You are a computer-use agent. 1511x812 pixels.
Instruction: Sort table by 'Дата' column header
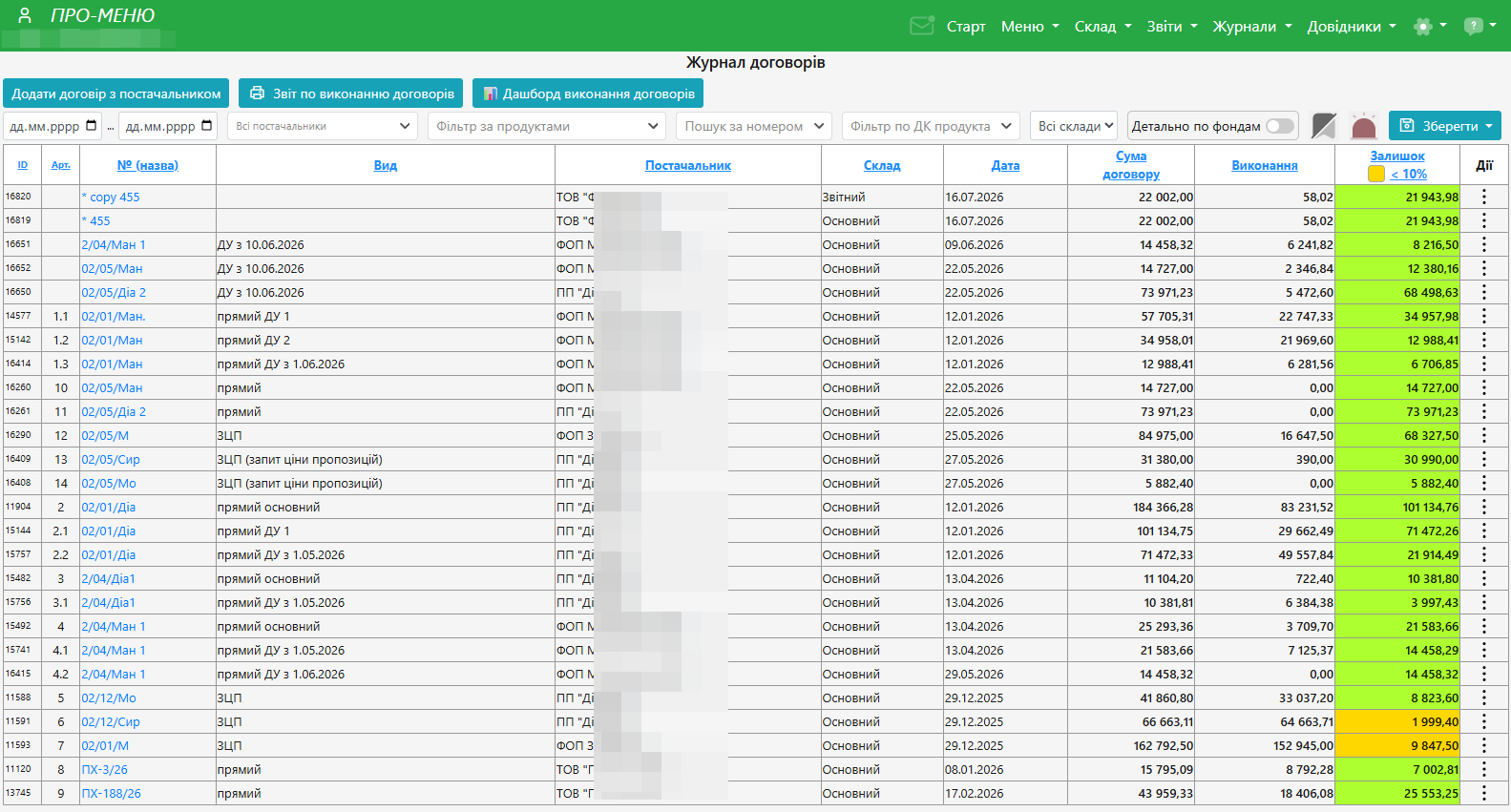click(x=1005, y=165)
